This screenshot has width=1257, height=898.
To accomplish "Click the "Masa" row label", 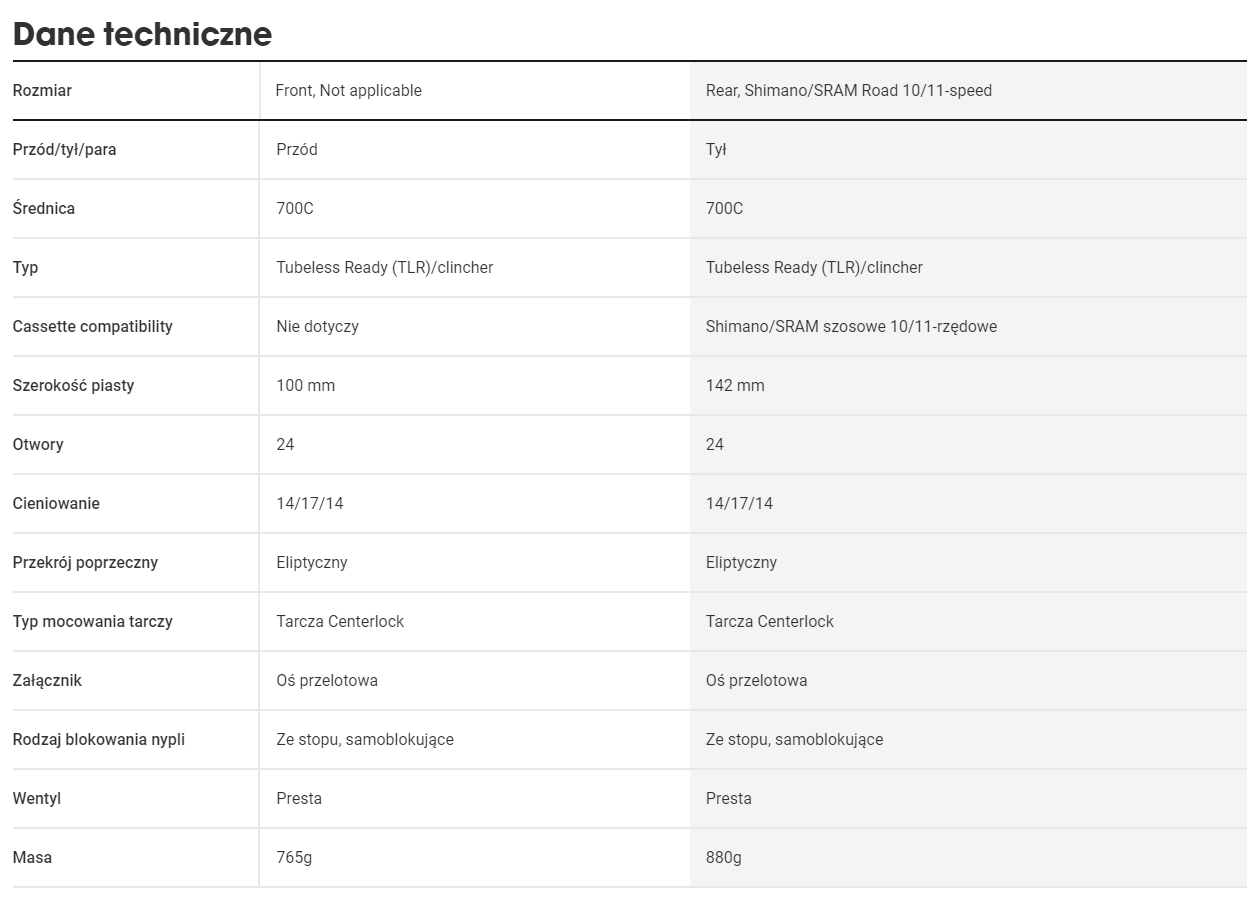I will coord(32,858).
